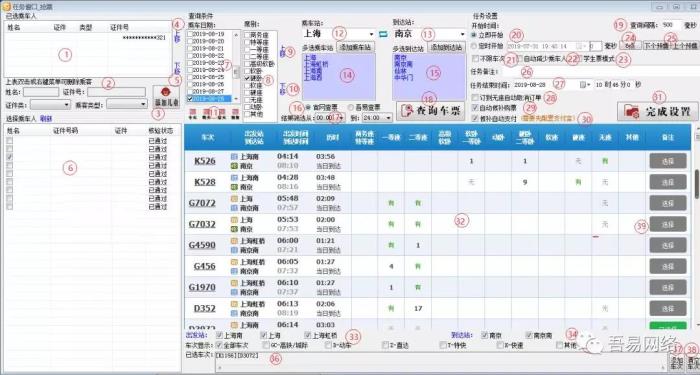Click 选择 button for train G7072
700x375 pixels.
pyautogui.click(x=668, y=203)
